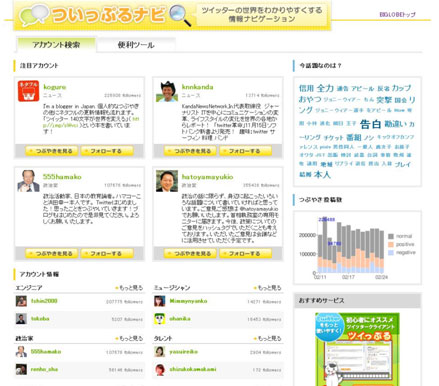439x386 pixels.
Task: Select the ohanika yellow avatar icon
Action: (160, 319)
